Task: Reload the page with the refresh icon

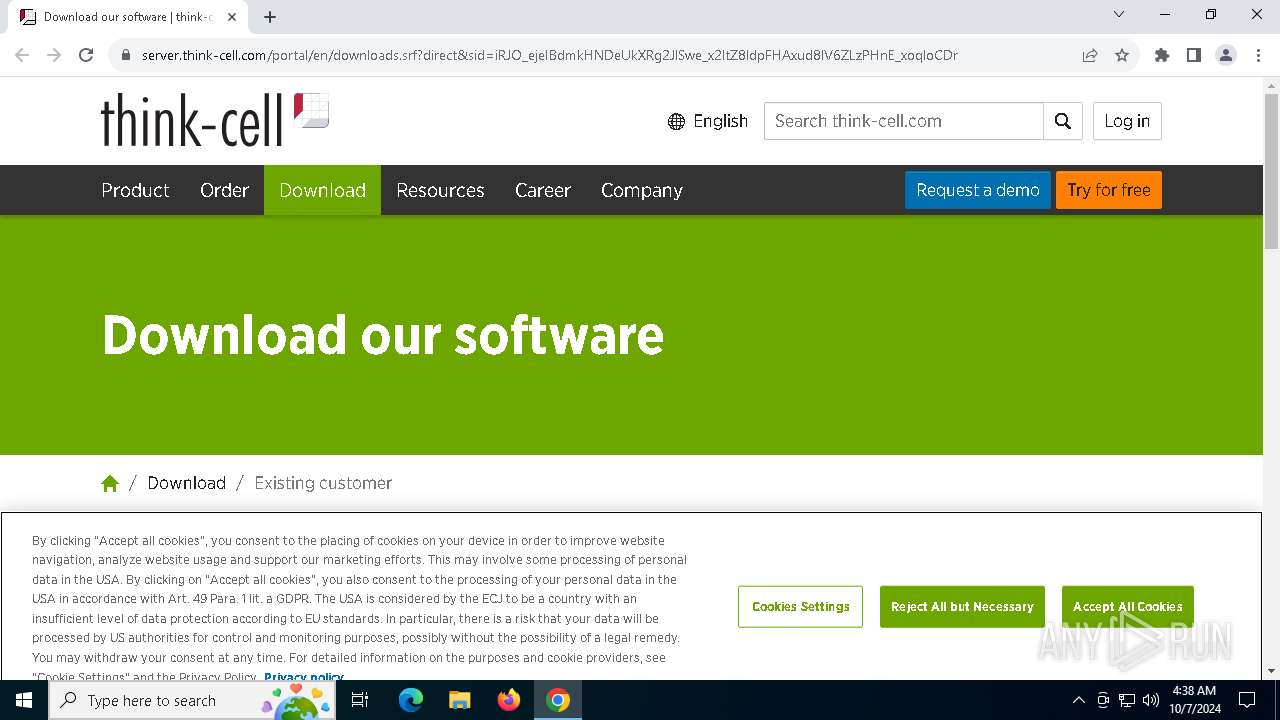Action: coord(86,55)
